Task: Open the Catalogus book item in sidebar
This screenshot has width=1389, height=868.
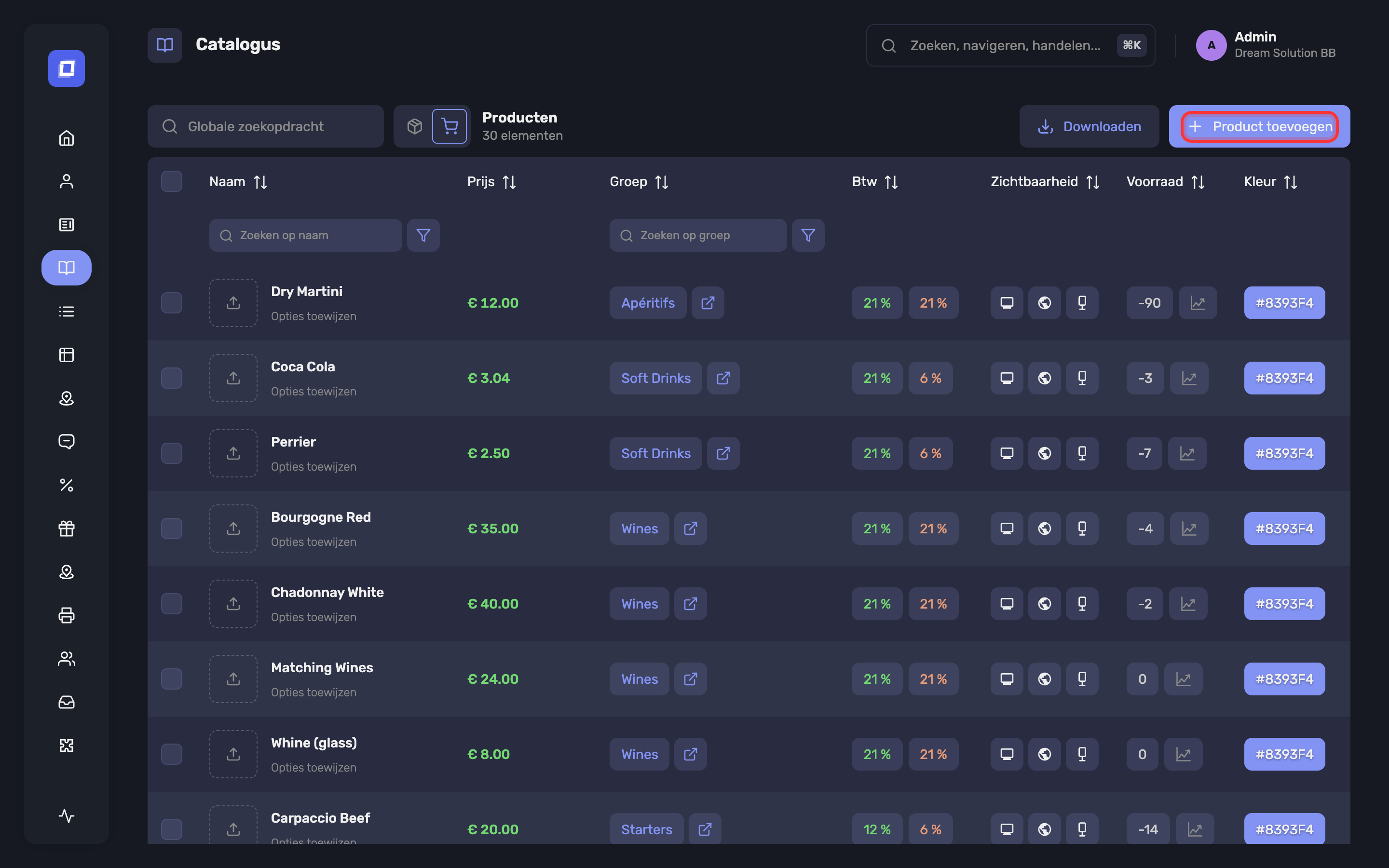Action: (x=67, y=268)
